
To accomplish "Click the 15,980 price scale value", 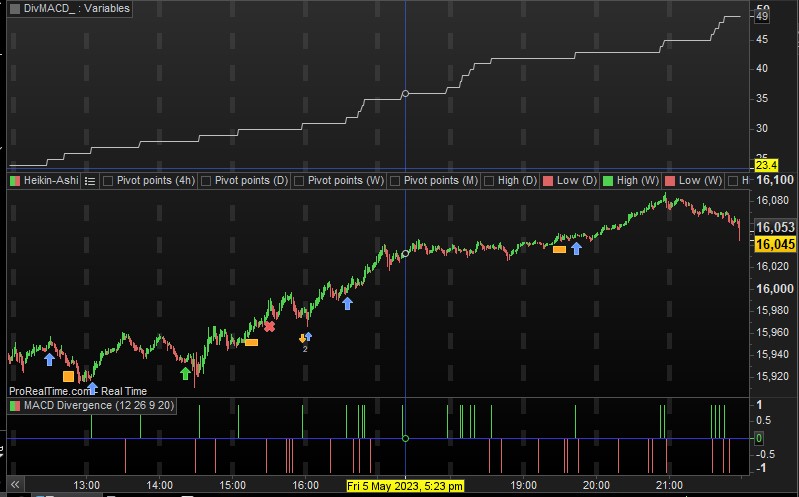I will click(x=772, y=310).
